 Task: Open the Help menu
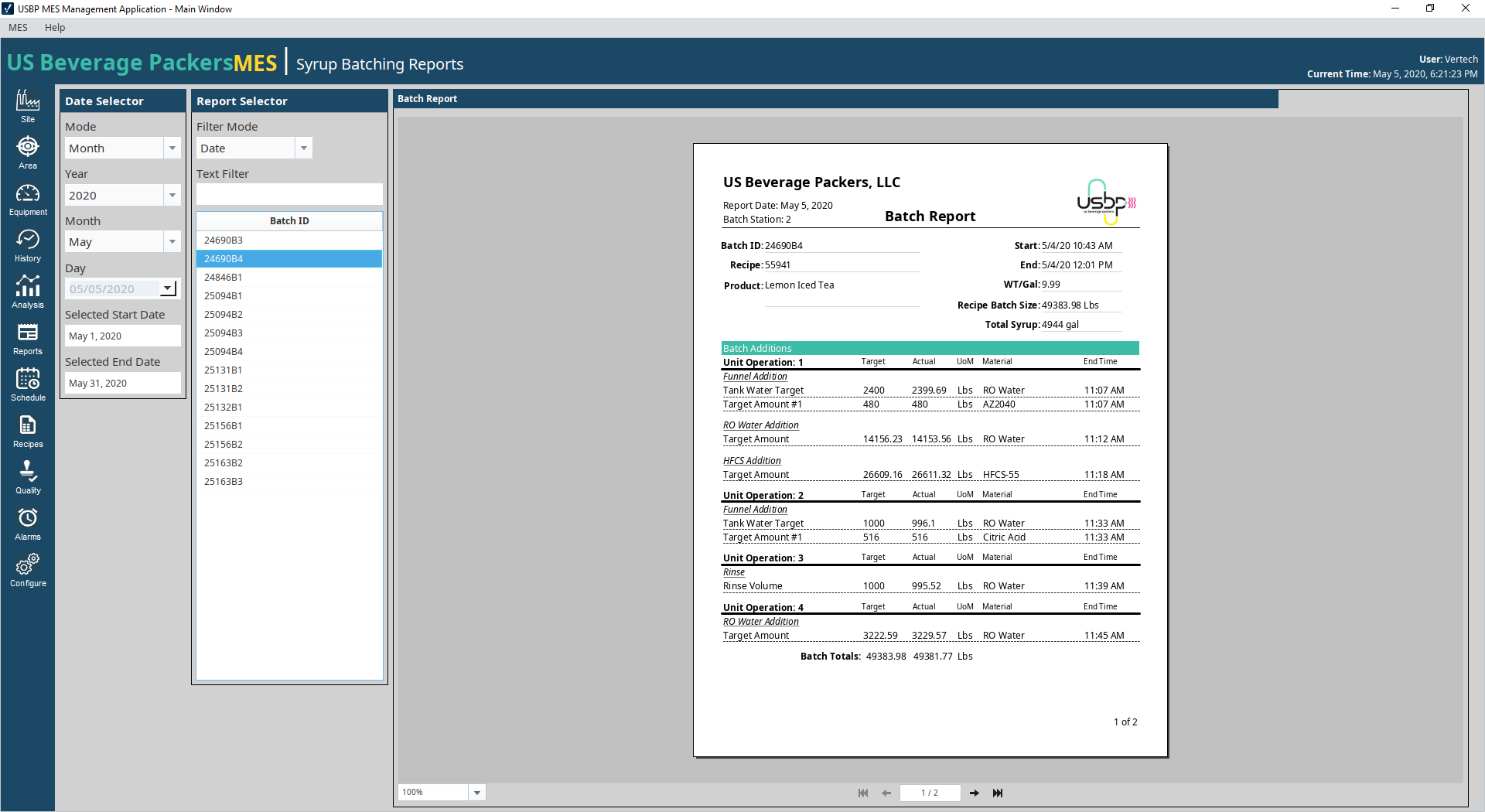pyautogui.click(x=55, y=28)
